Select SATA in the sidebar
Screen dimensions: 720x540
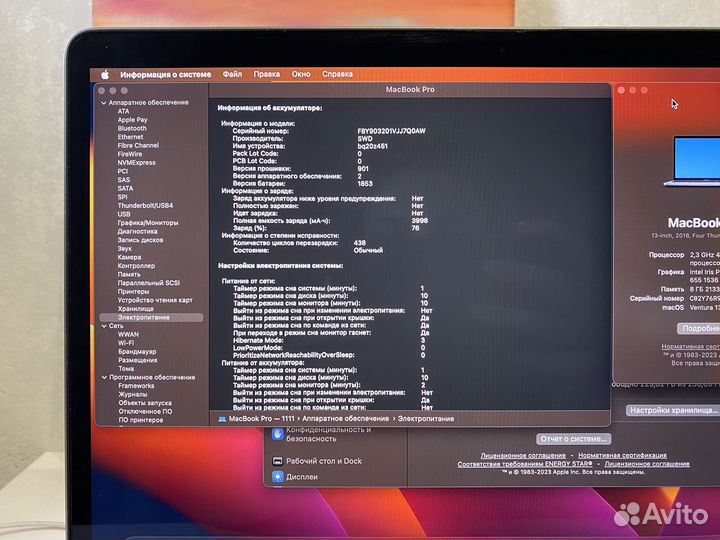[125, 189]
